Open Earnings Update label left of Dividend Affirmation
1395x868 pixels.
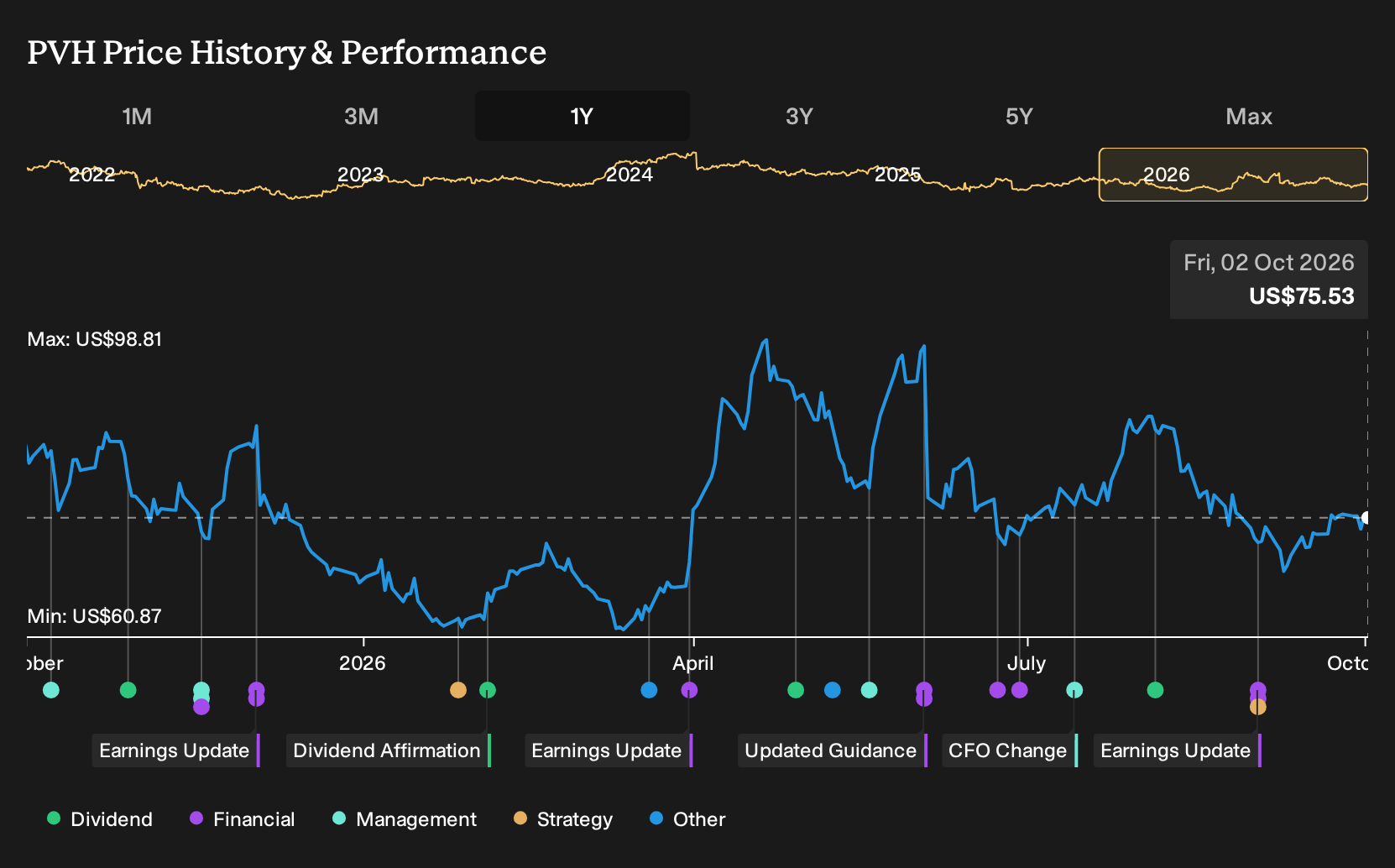(176, 750)
